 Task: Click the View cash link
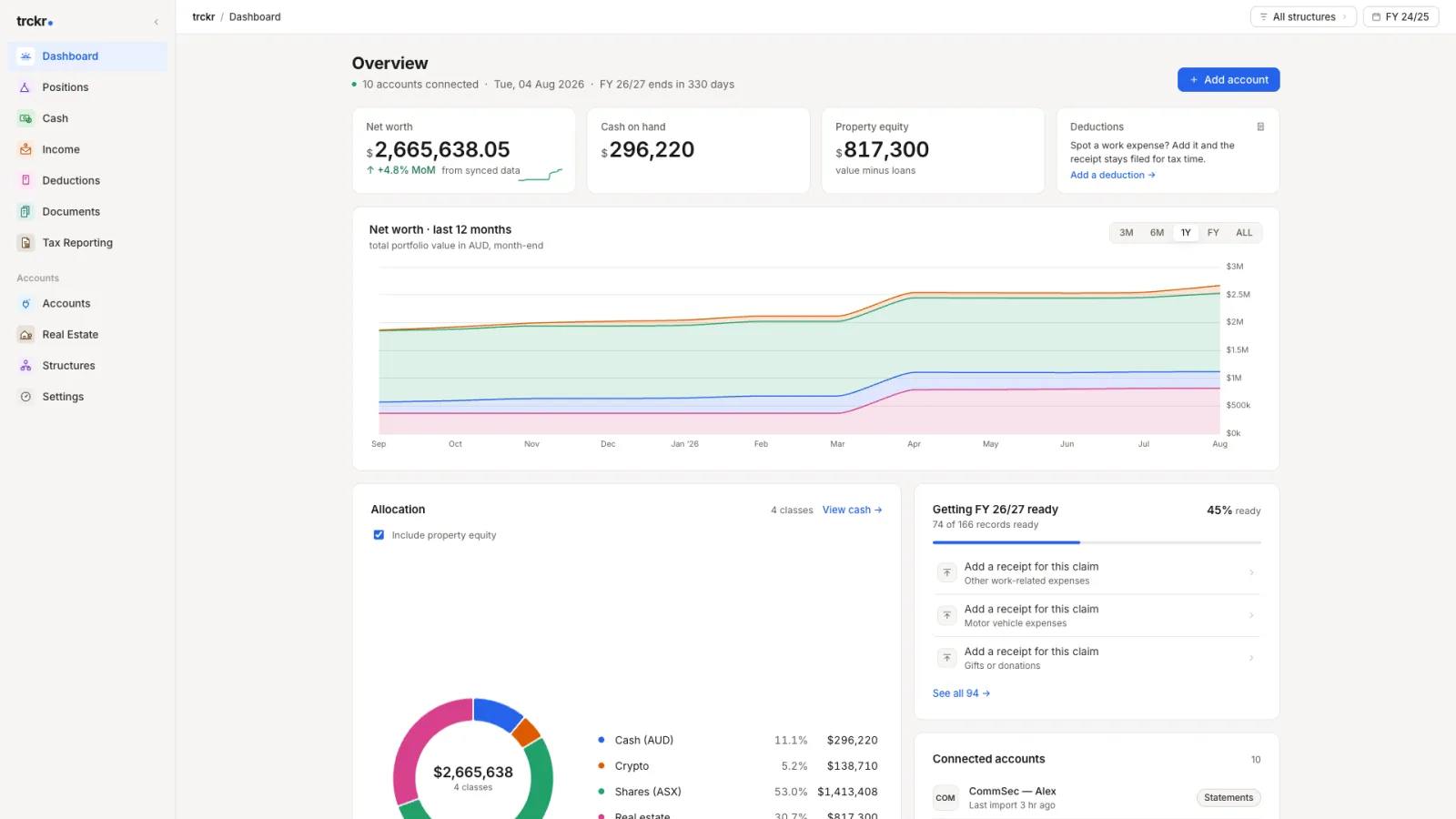[853, 511]
